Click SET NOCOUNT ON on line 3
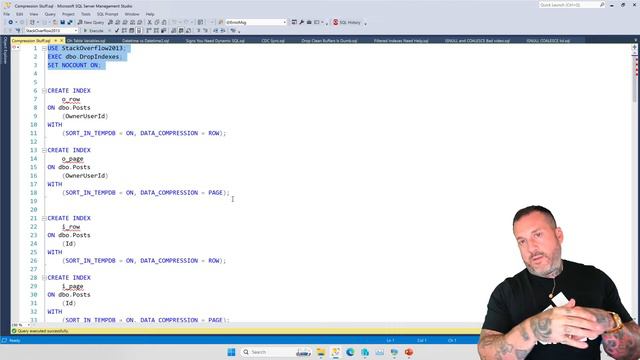 click(x=74, y=65)
